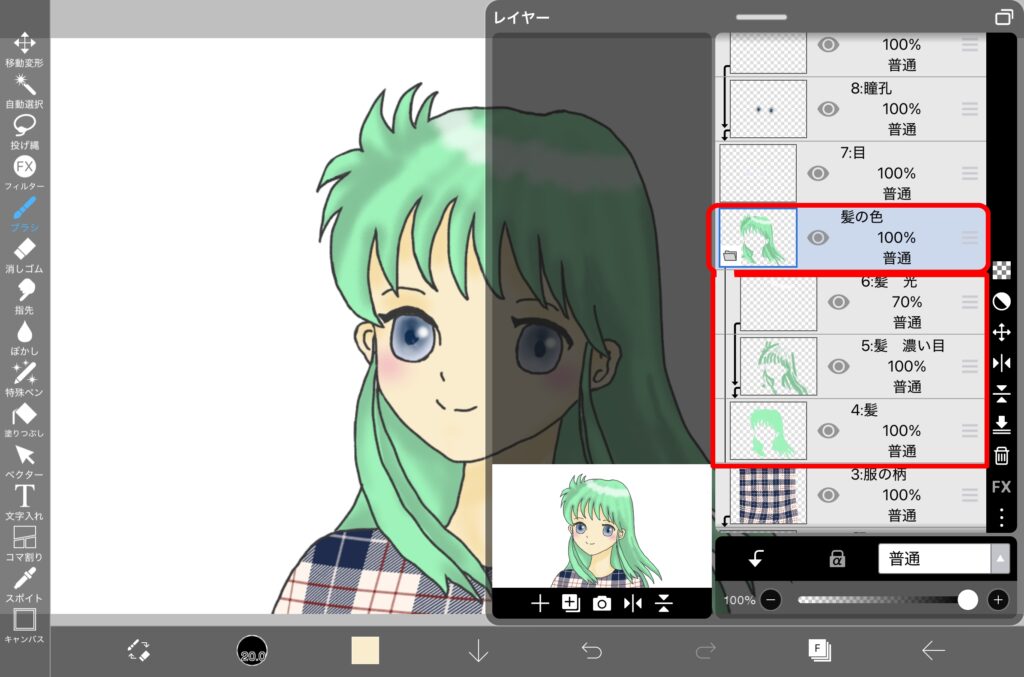The width and height of the screenshot is (1024, 677).
Task: Select the 5:髪 濃い目 layer
Action: [x=903, y=366]
